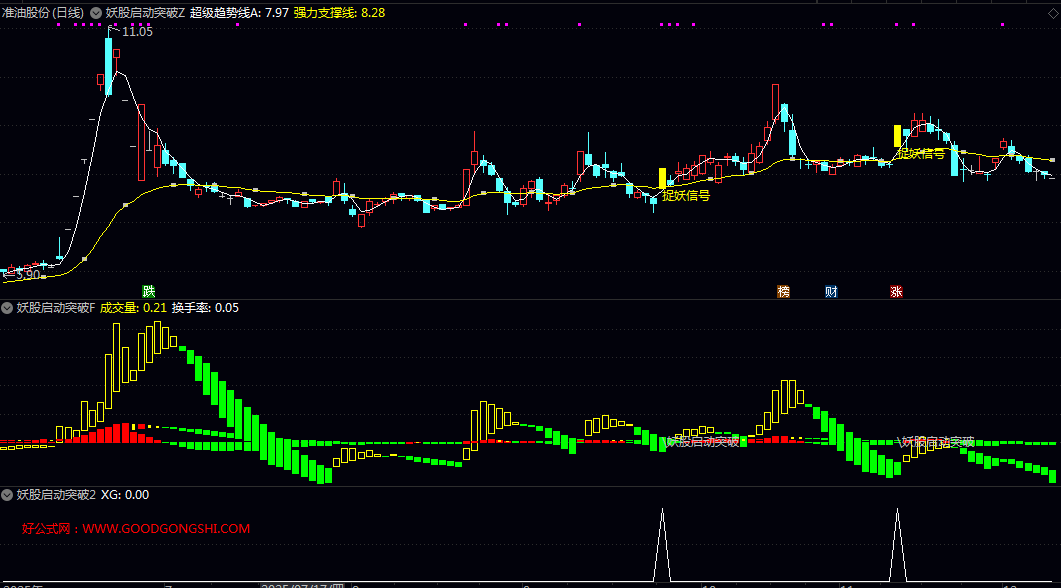Open the 妖股启动突破Z indicator dropdown arrow
The width and height of the screenshot is (1061, 588).
(96, 13)
